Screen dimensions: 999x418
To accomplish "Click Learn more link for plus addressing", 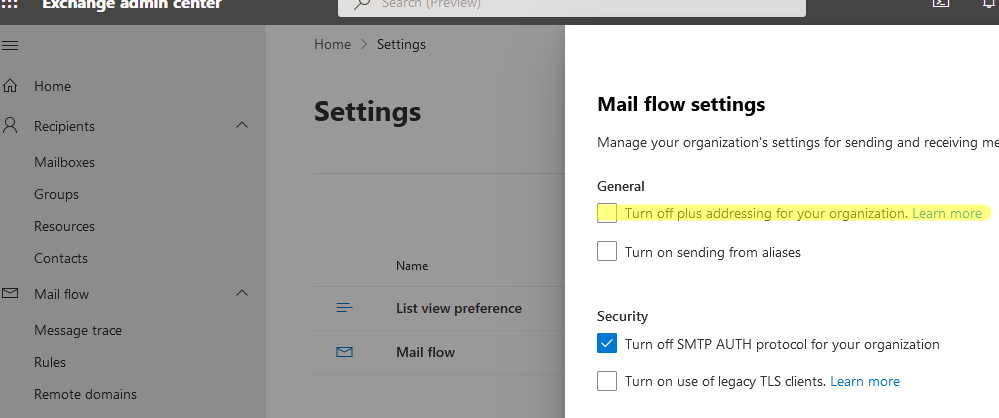I will click(x=947, y=213).
